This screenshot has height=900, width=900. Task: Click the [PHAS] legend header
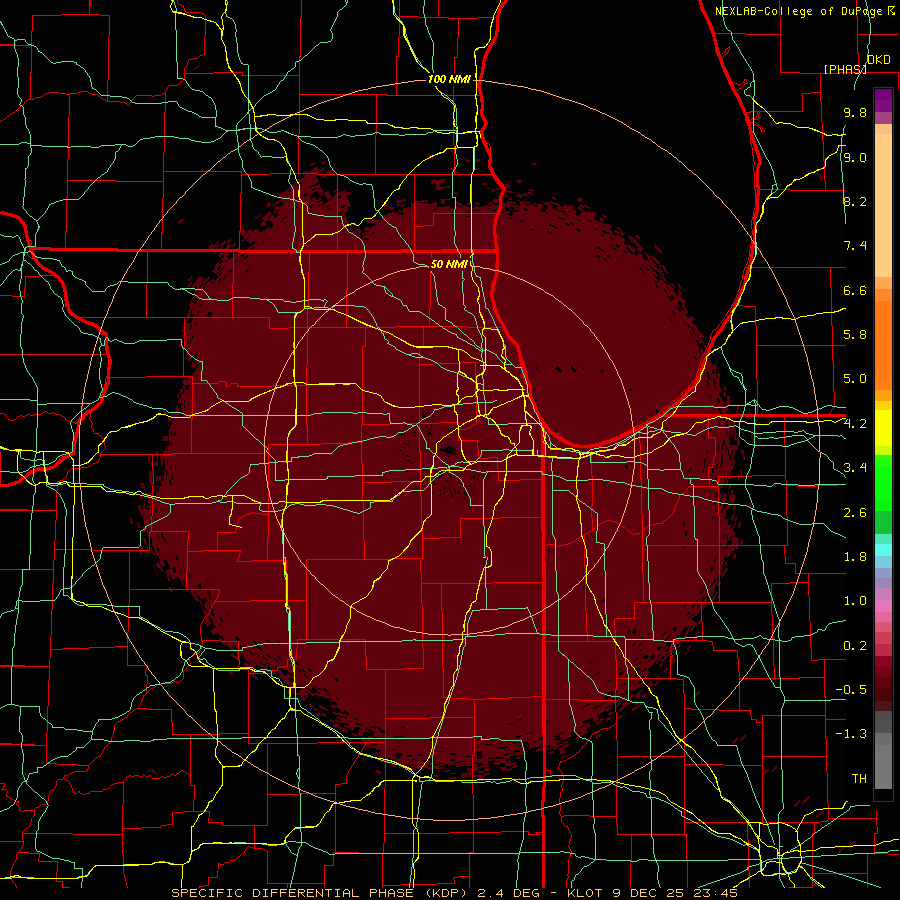click(845, 69)
